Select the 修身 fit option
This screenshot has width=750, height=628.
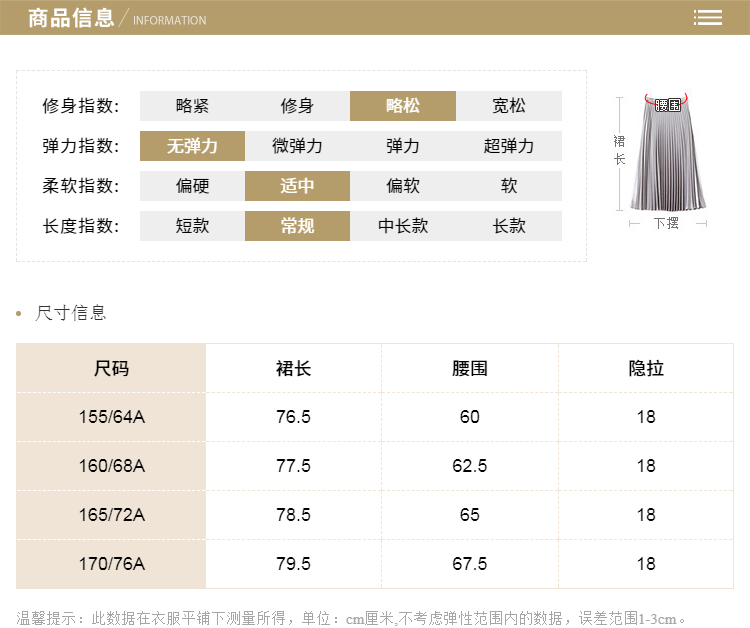tap(297, 106)
